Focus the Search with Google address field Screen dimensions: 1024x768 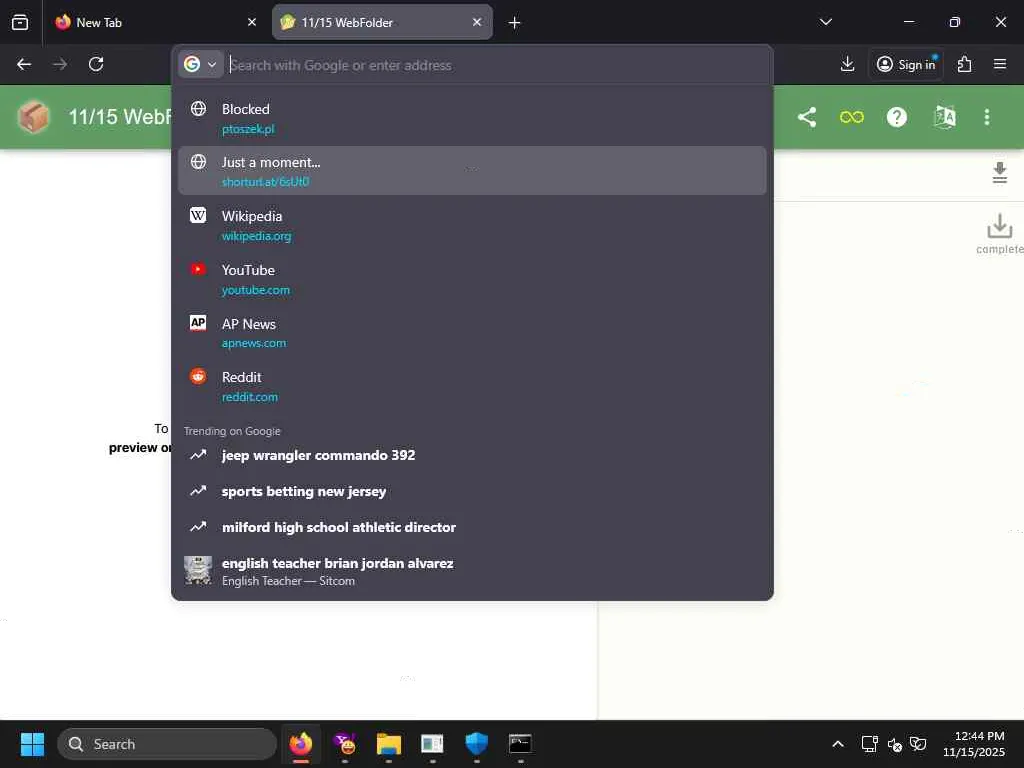[x=496, y=65]
